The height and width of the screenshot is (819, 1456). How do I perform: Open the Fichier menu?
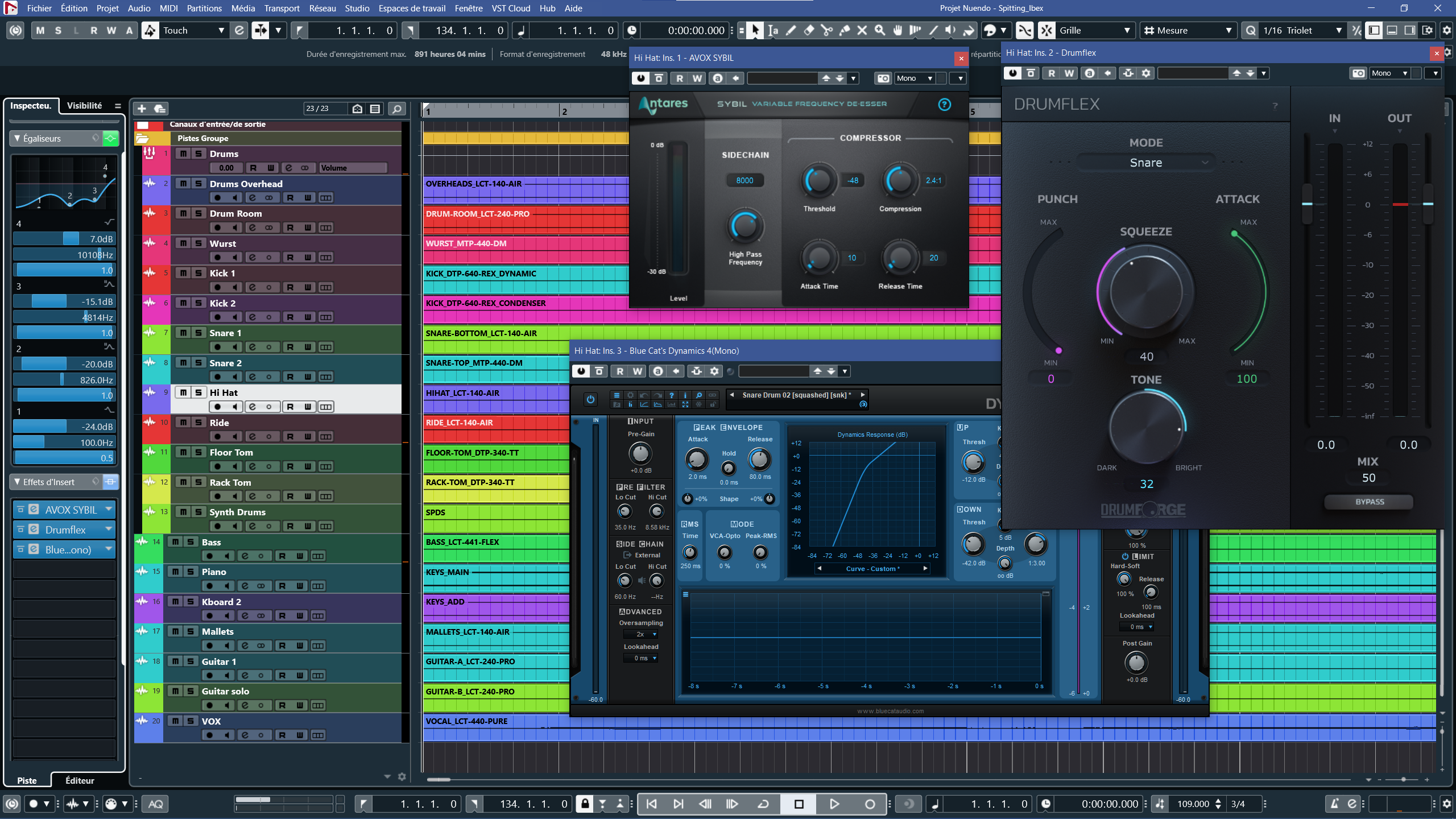pyautogui.click(x=39, y=8)
